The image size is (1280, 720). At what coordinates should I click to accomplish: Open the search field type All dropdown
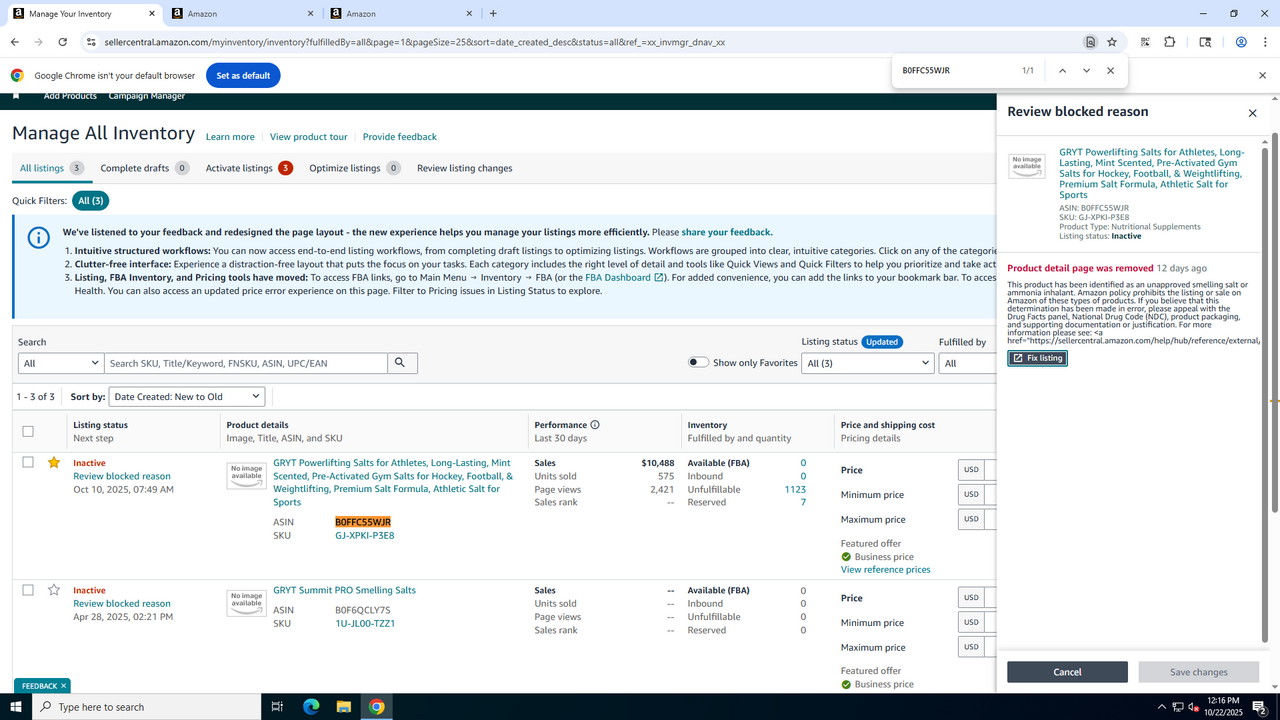[x=61, y=363]
